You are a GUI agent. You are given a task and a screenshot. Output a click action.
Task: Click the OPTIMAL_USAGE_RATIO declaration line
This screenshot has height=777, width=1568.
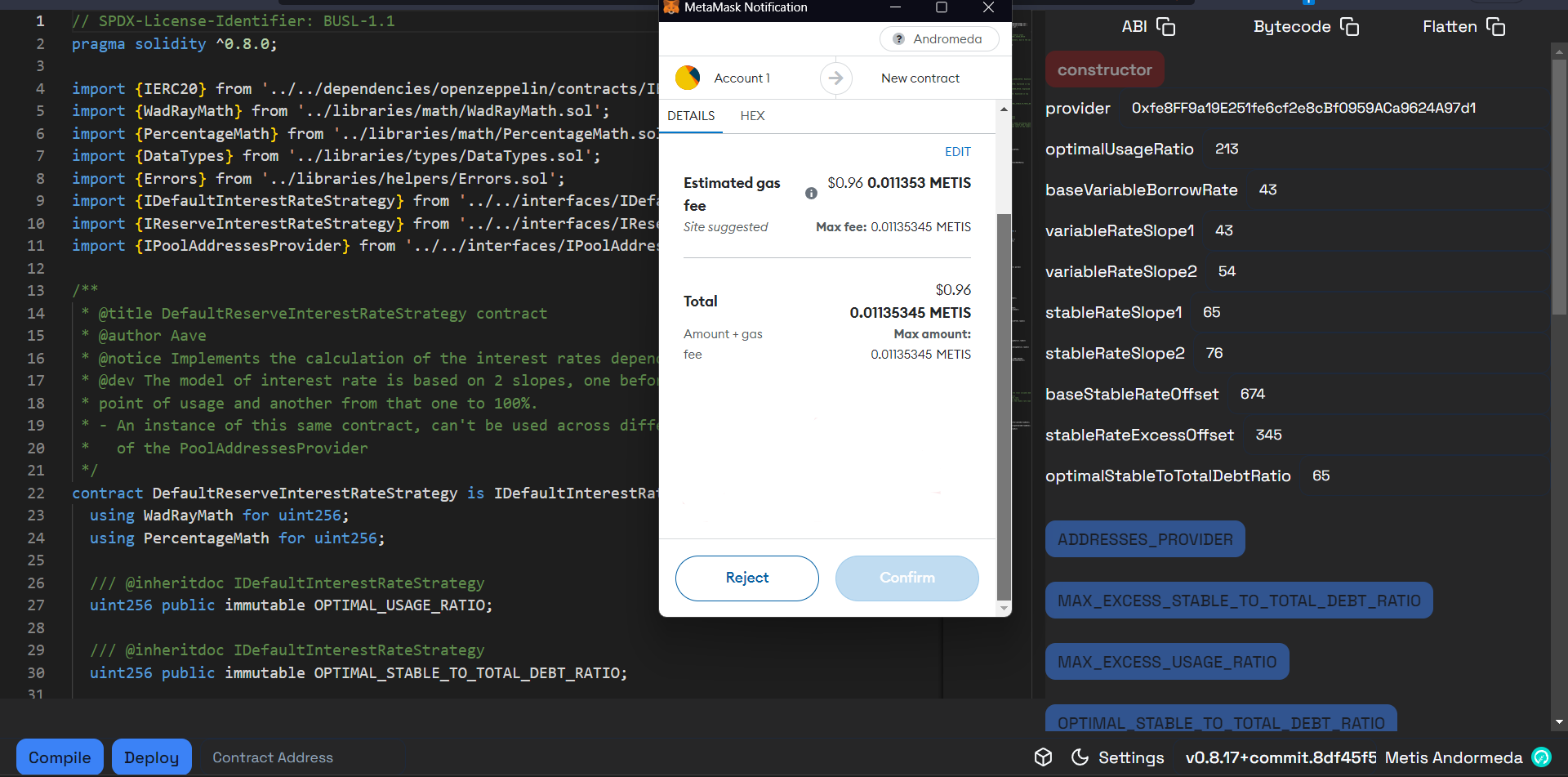pos(291,605)
